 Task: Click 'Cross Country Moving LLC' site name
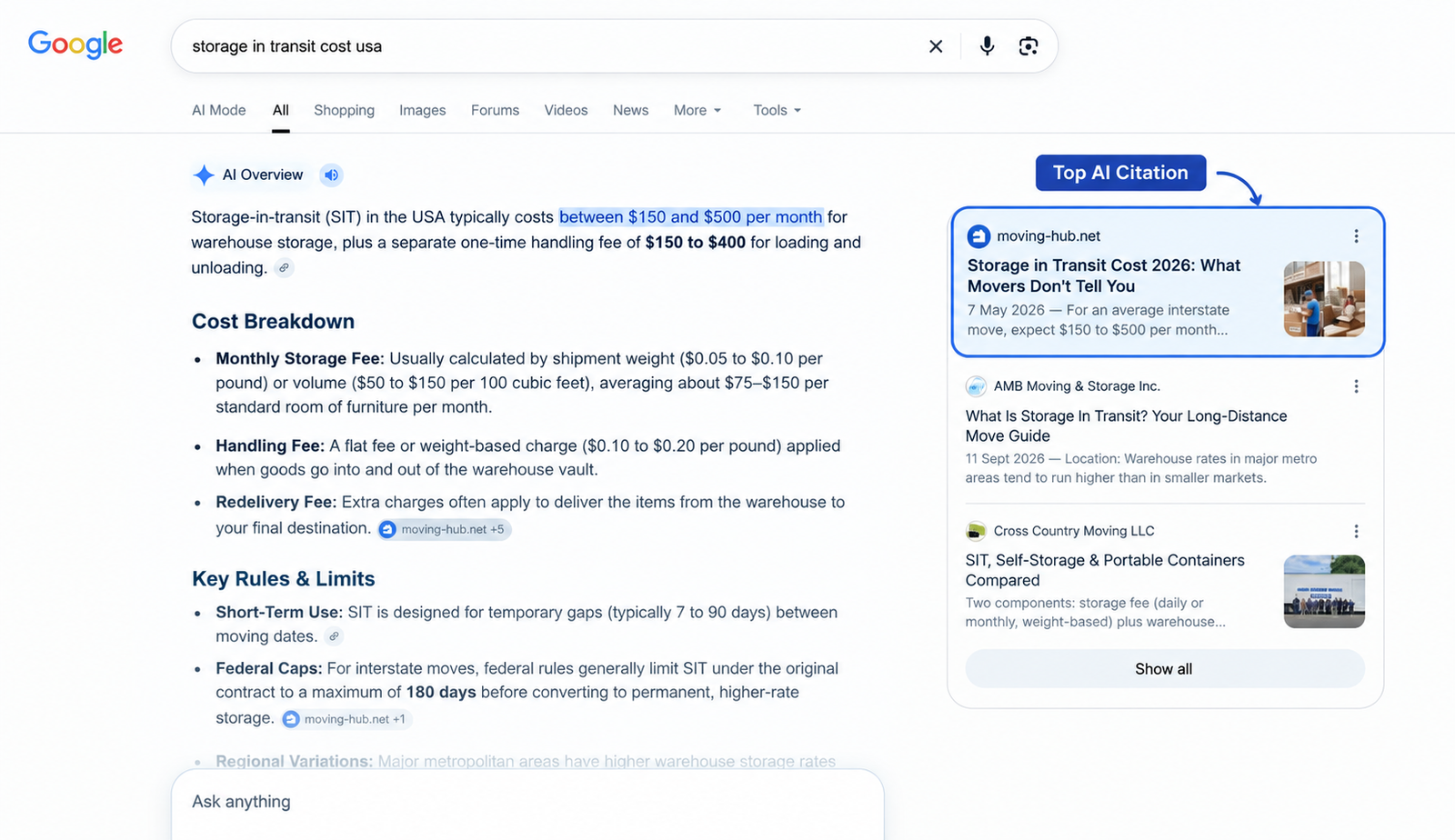[1074, 531]
